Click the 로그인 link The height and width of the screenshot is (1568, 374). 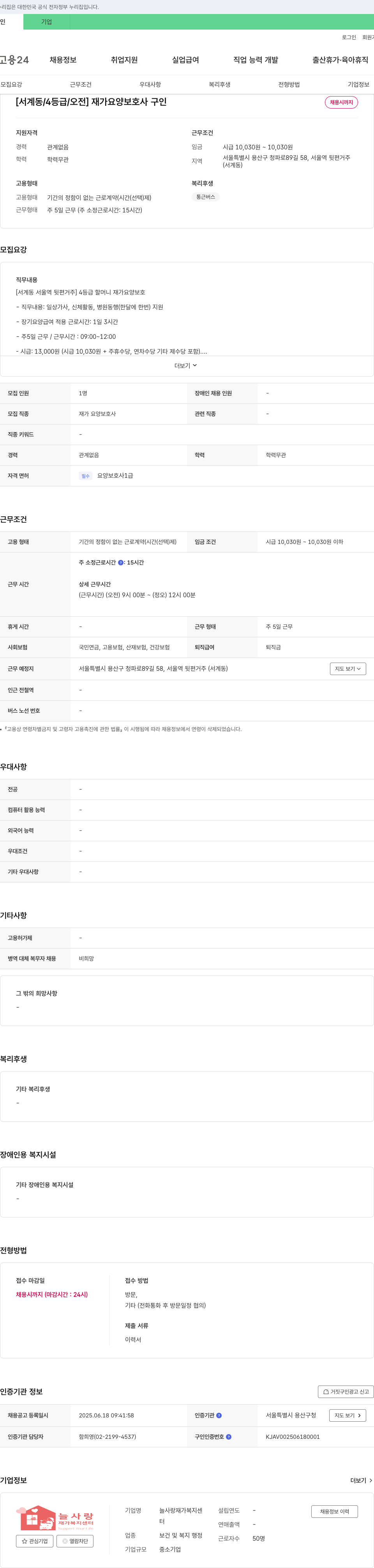pyautogui.click(x=348, y=37)
